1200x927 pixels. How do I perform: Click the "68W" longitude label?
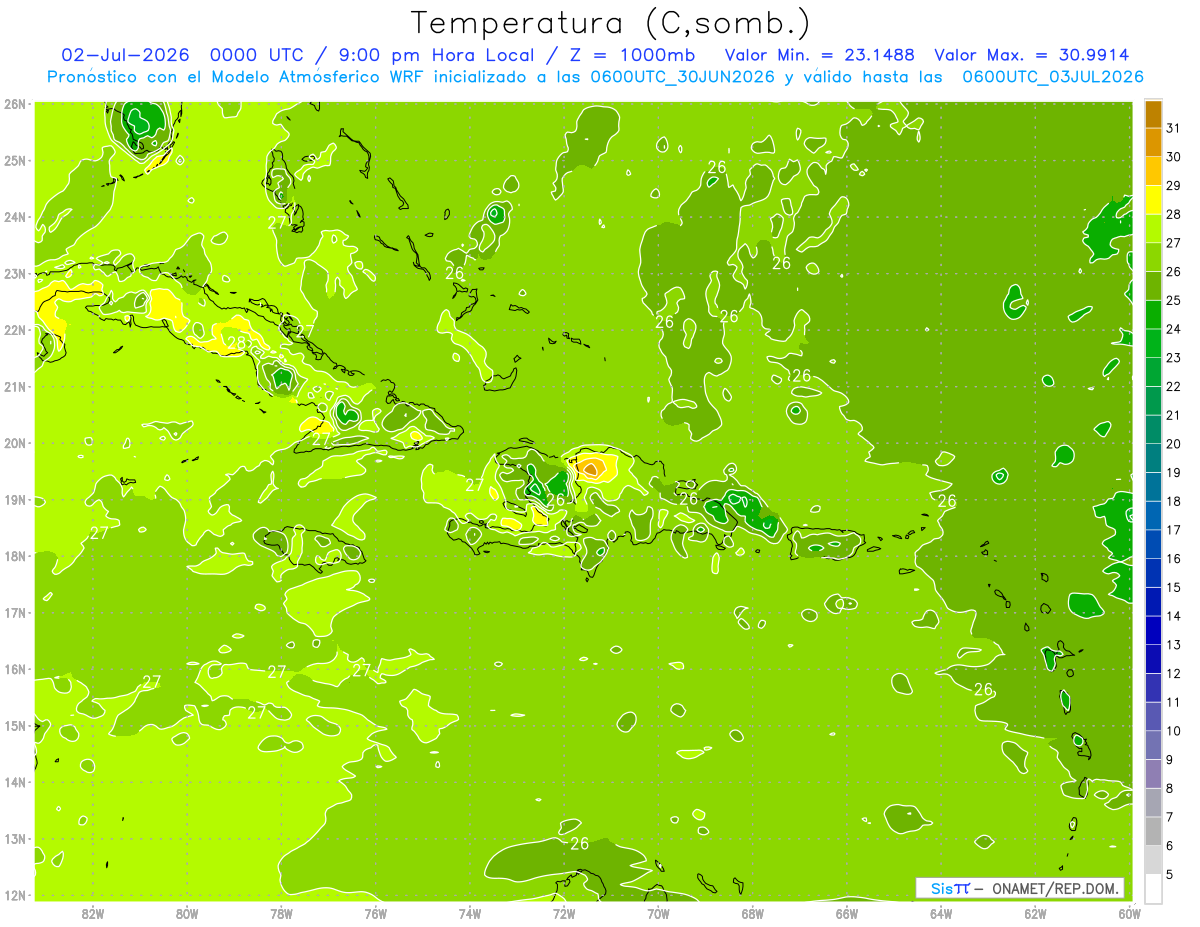753,913
